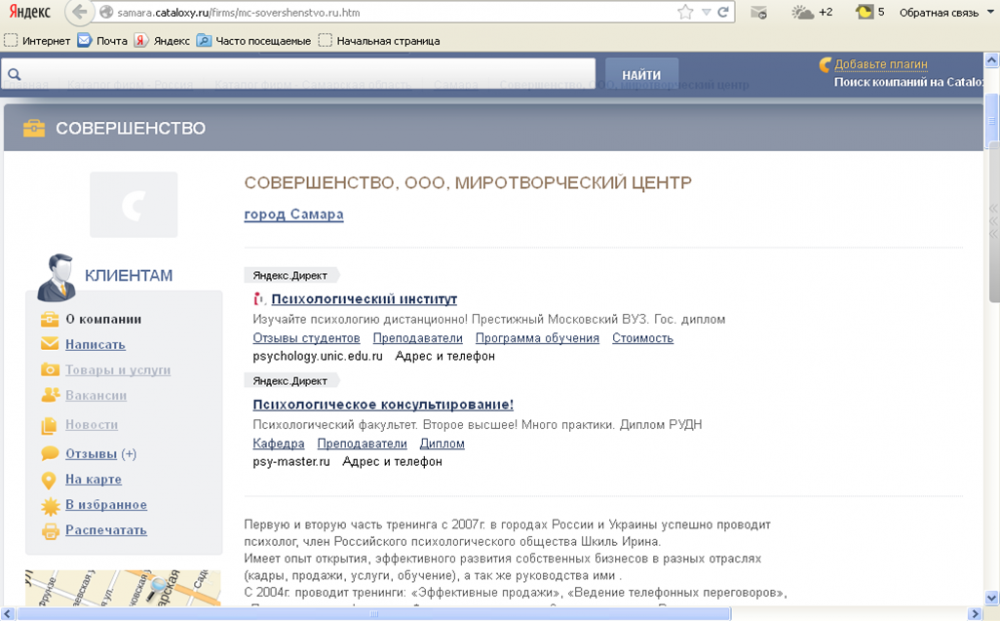
Task: Follow the город Самара link
Action: point(293,214)
